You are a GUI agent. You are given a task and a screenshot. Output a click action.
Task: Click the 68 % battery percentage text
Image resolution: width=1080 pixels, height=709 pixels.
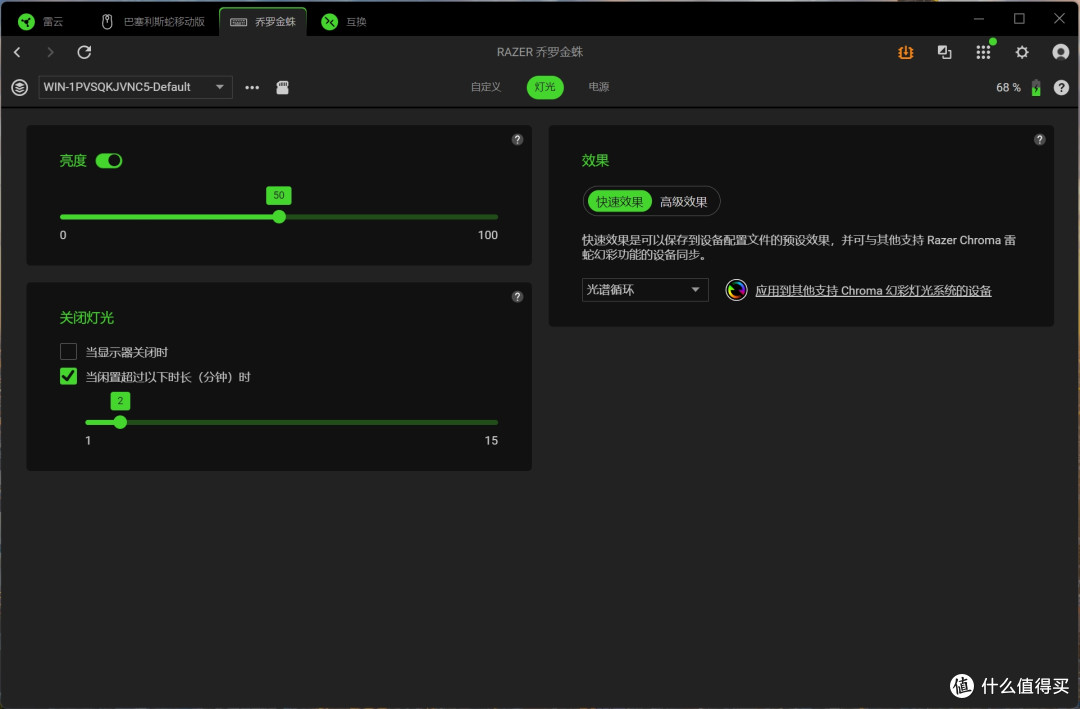coord(1008,88)
